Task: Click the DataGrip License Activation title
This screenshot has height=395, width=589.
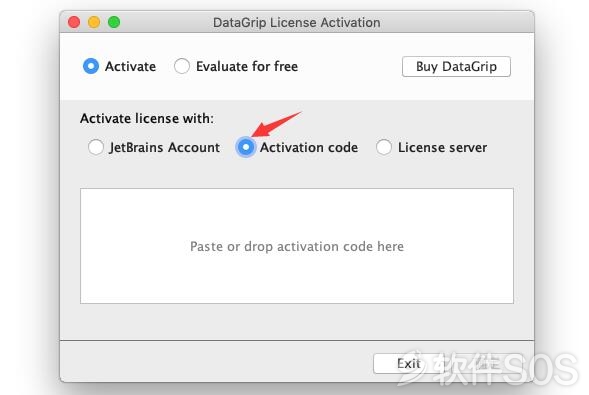Action: [297, 23]
